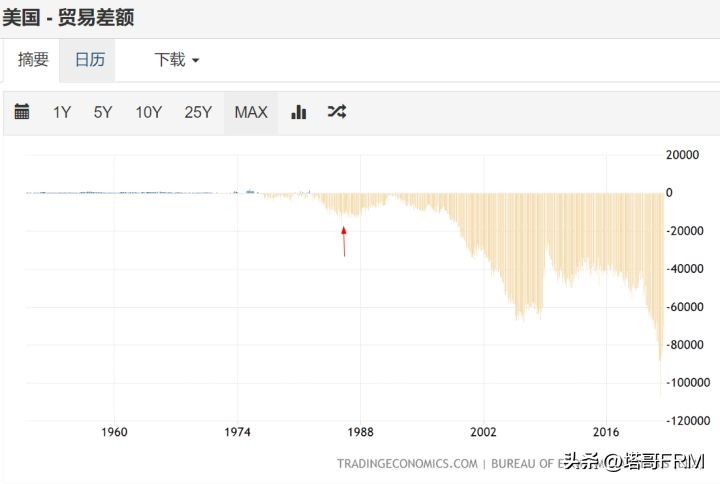
Task: Click the 20000 y-axis label
Action: pos(682,155)
